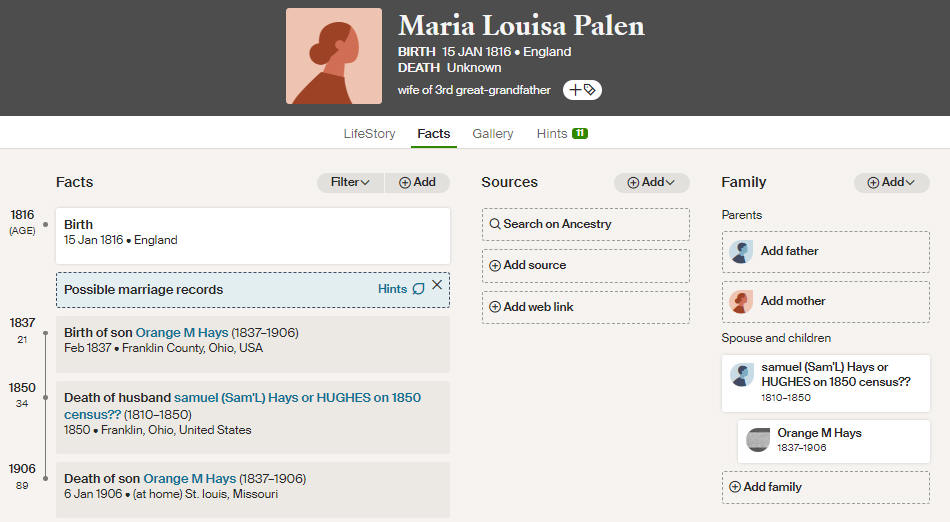Click the Add father avatar icon
The height and width of the screenshot is (522, 950).
741,251
